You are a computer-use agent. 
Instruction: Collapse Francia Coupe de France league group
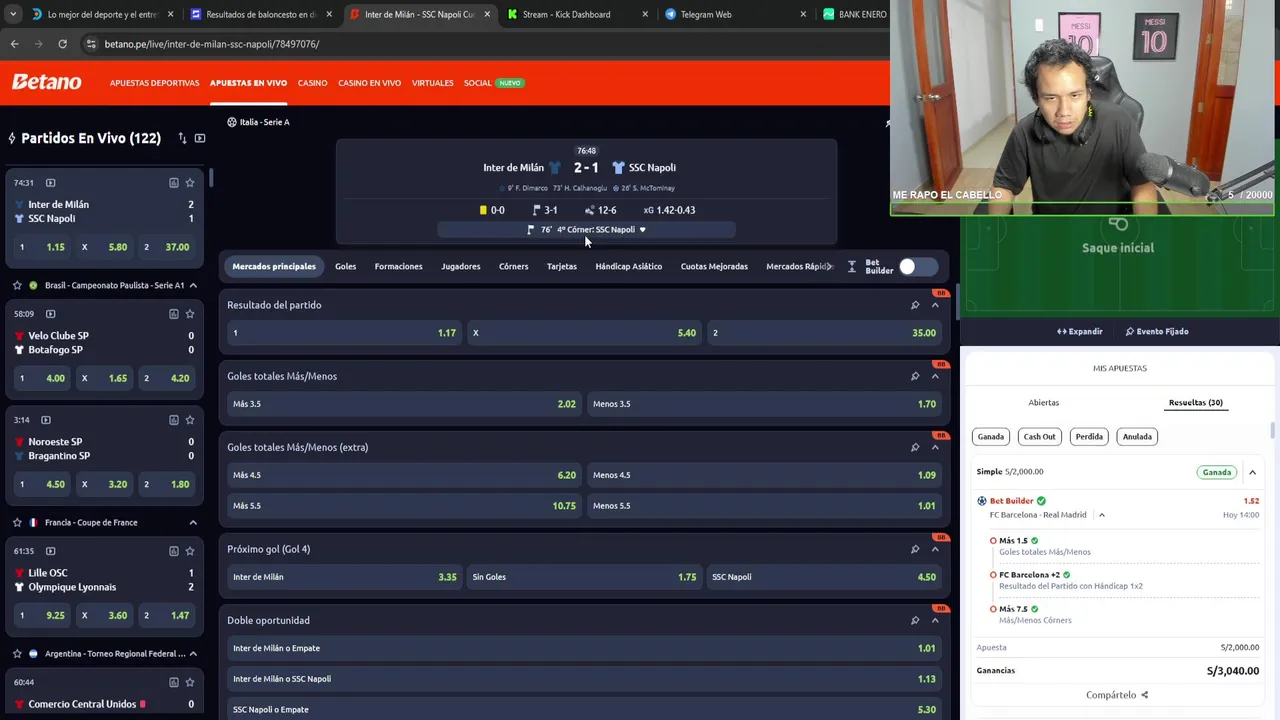point(193,522)
